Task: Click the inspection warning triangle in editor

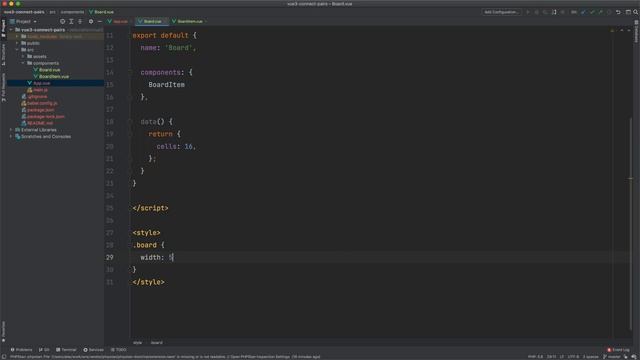Action: click(612, 30)
